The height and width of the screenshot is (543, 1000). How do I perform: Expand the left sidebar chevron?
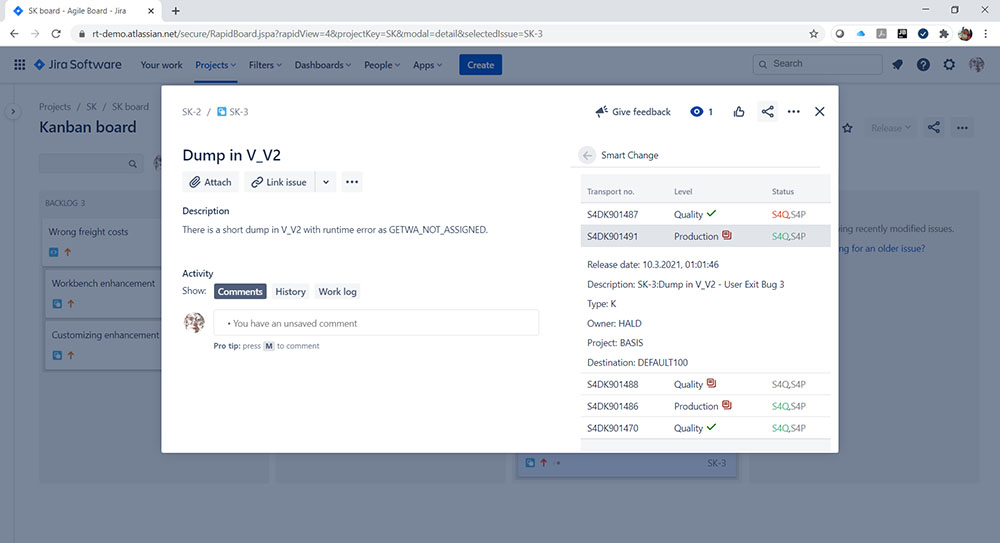(13, 112)
